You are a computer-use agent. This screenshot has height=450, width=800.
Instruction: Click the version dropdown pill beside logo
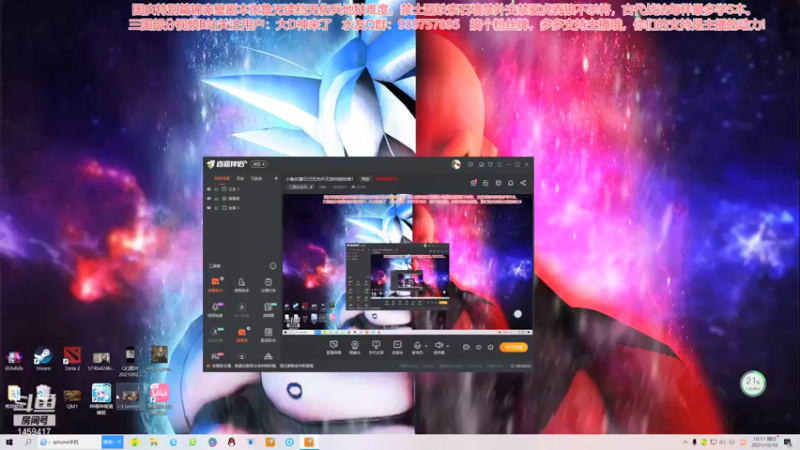[259, 164]
